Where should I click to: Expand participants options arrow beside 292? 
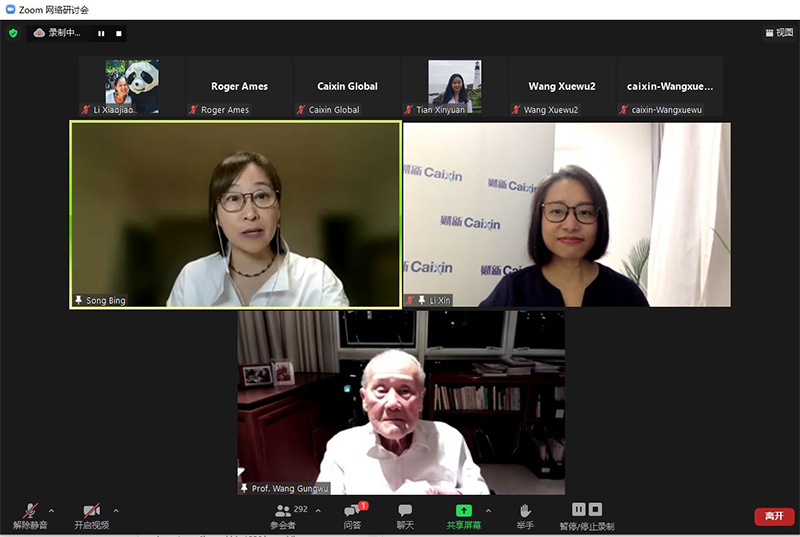pos(318,510)
